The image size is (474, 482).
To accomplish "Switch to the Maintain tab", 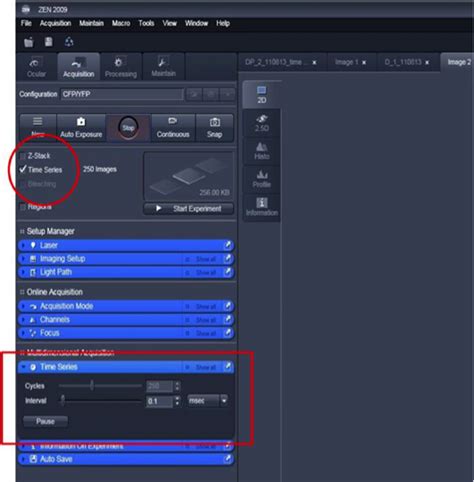I will click(163, 67).
